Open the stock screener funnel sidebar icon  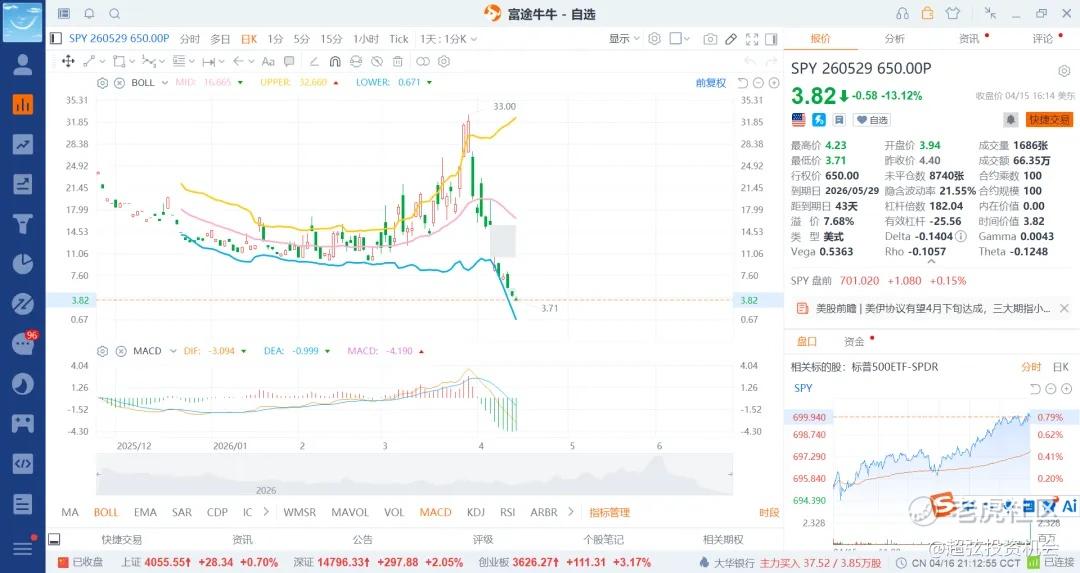click(x=23, y=224)
